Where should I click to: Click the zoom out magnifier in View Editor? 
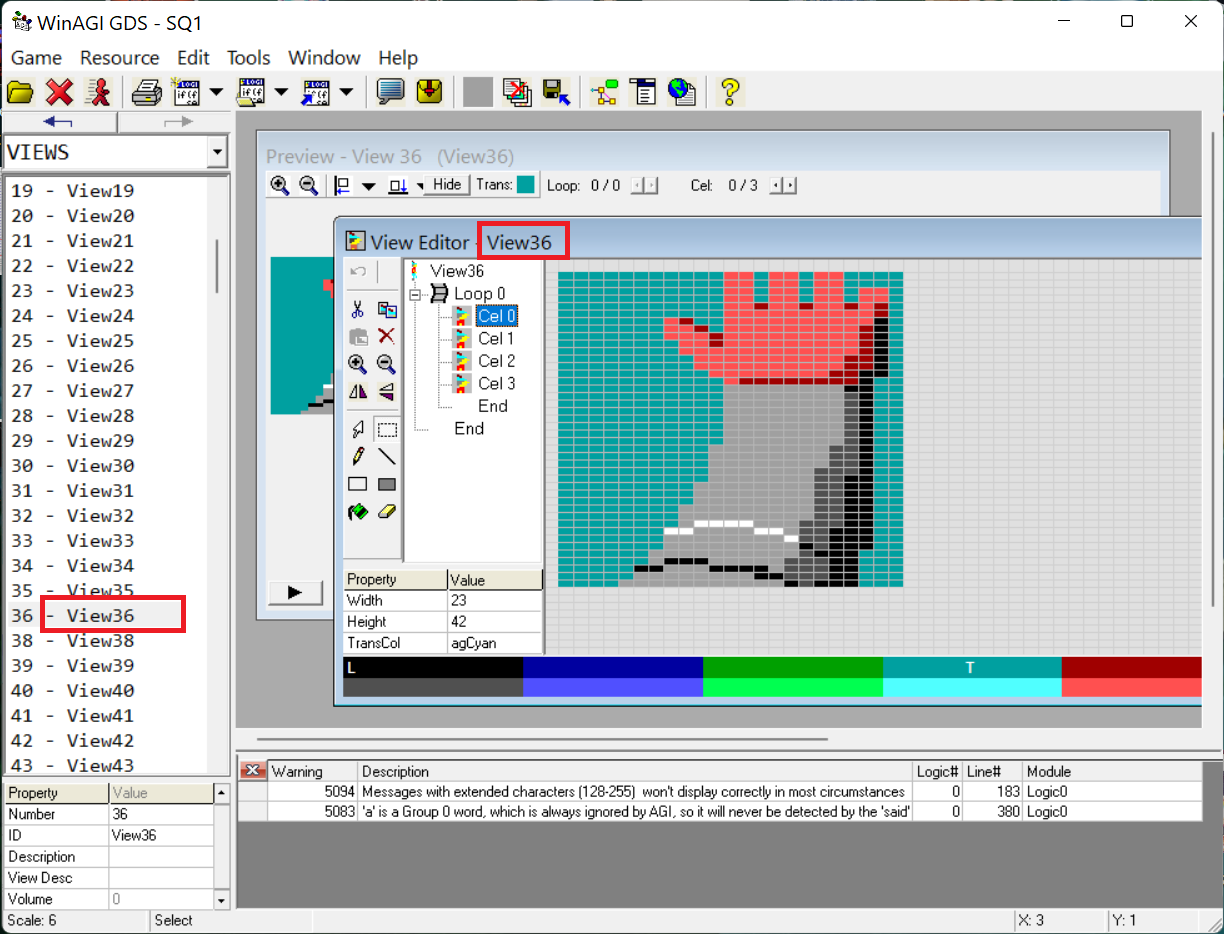[x=387, y=364]
